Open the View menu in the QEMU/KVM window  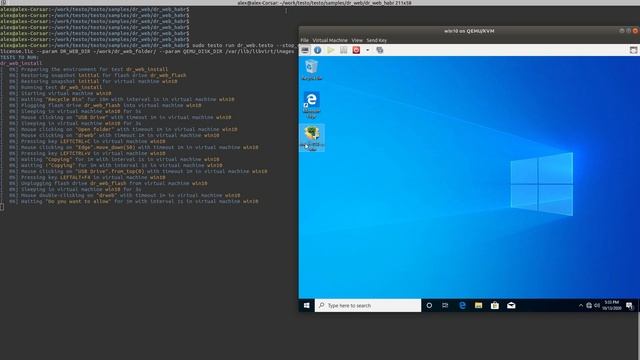click(x=357, y=40)
